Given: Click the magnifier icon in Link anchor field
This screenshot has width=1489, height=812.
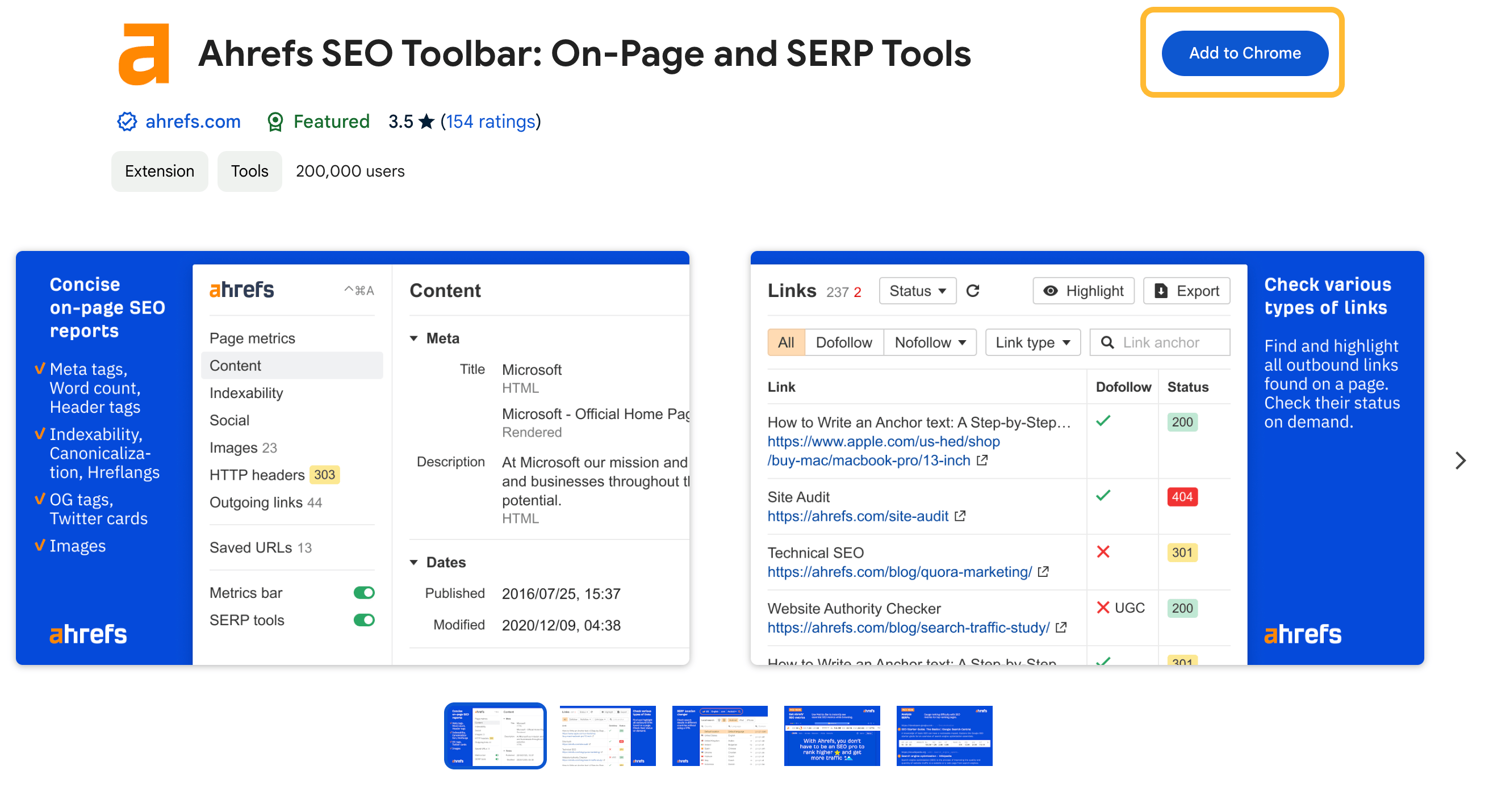Looking at the screenshot, I should click(1107, 342).
